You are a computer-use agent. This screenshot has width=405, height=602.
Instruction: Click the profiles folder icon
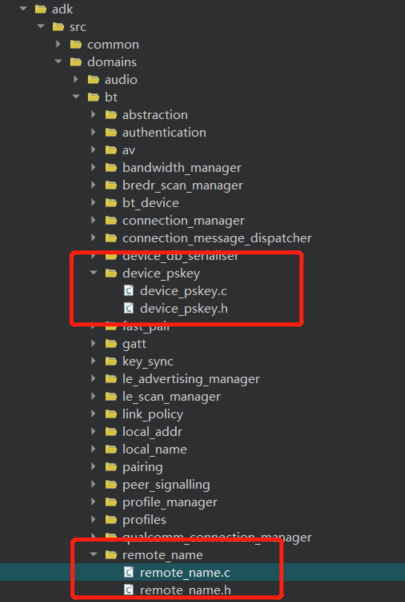coord(111,520)
